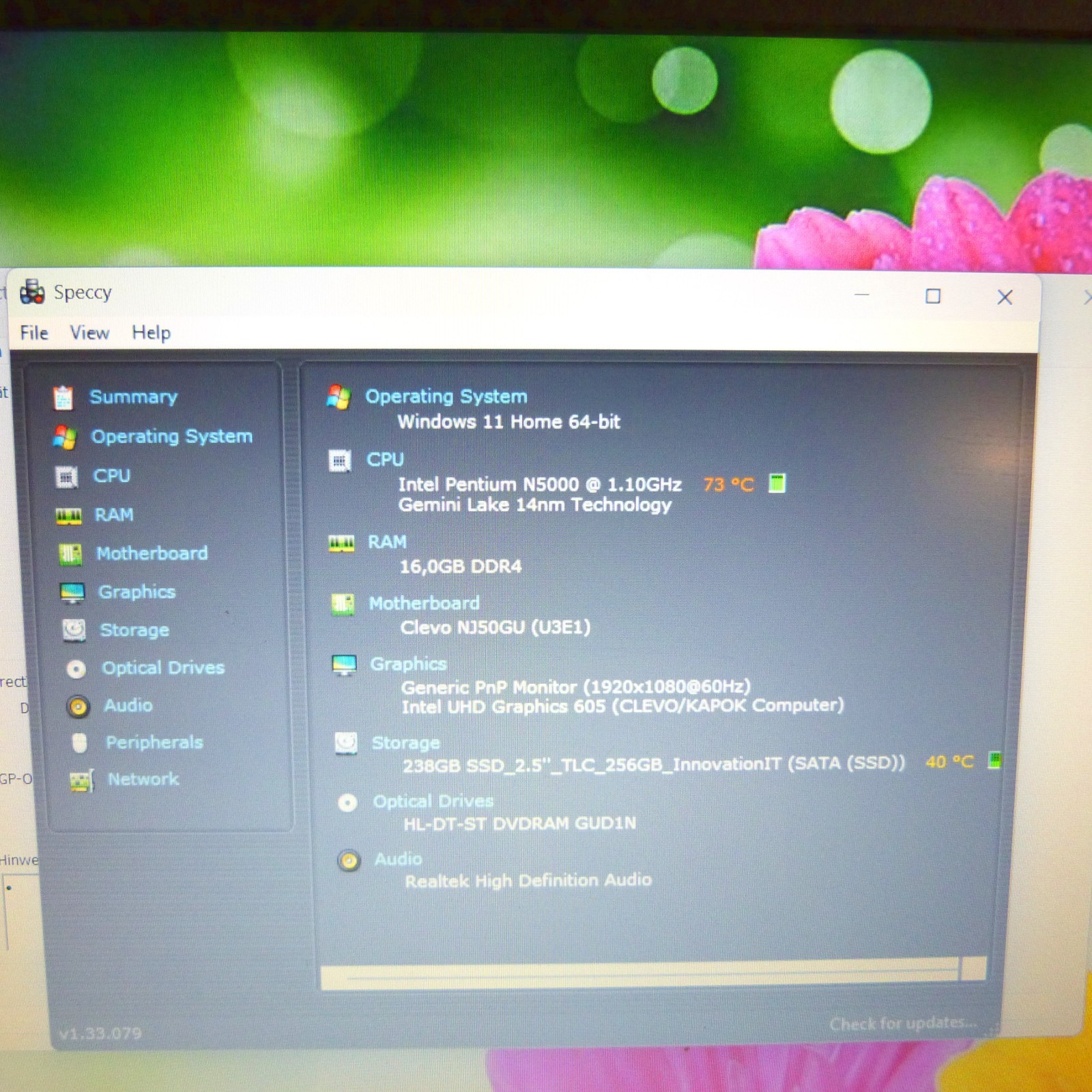Select CPU section in the sidebar
Screen dimensions: 1092x1092
point(112,476)
